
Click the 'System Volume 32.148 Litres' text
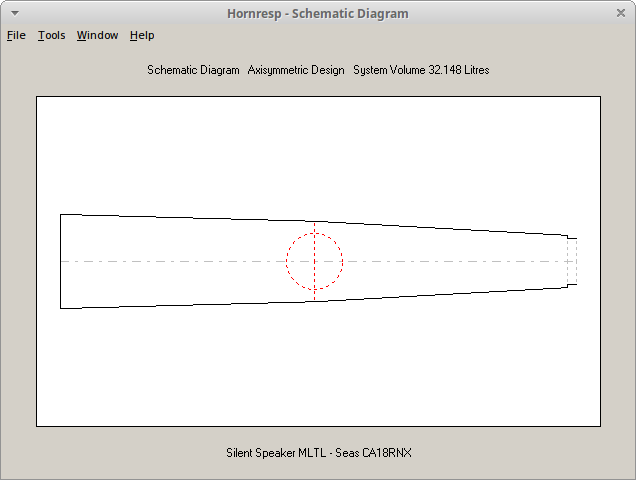421,70
